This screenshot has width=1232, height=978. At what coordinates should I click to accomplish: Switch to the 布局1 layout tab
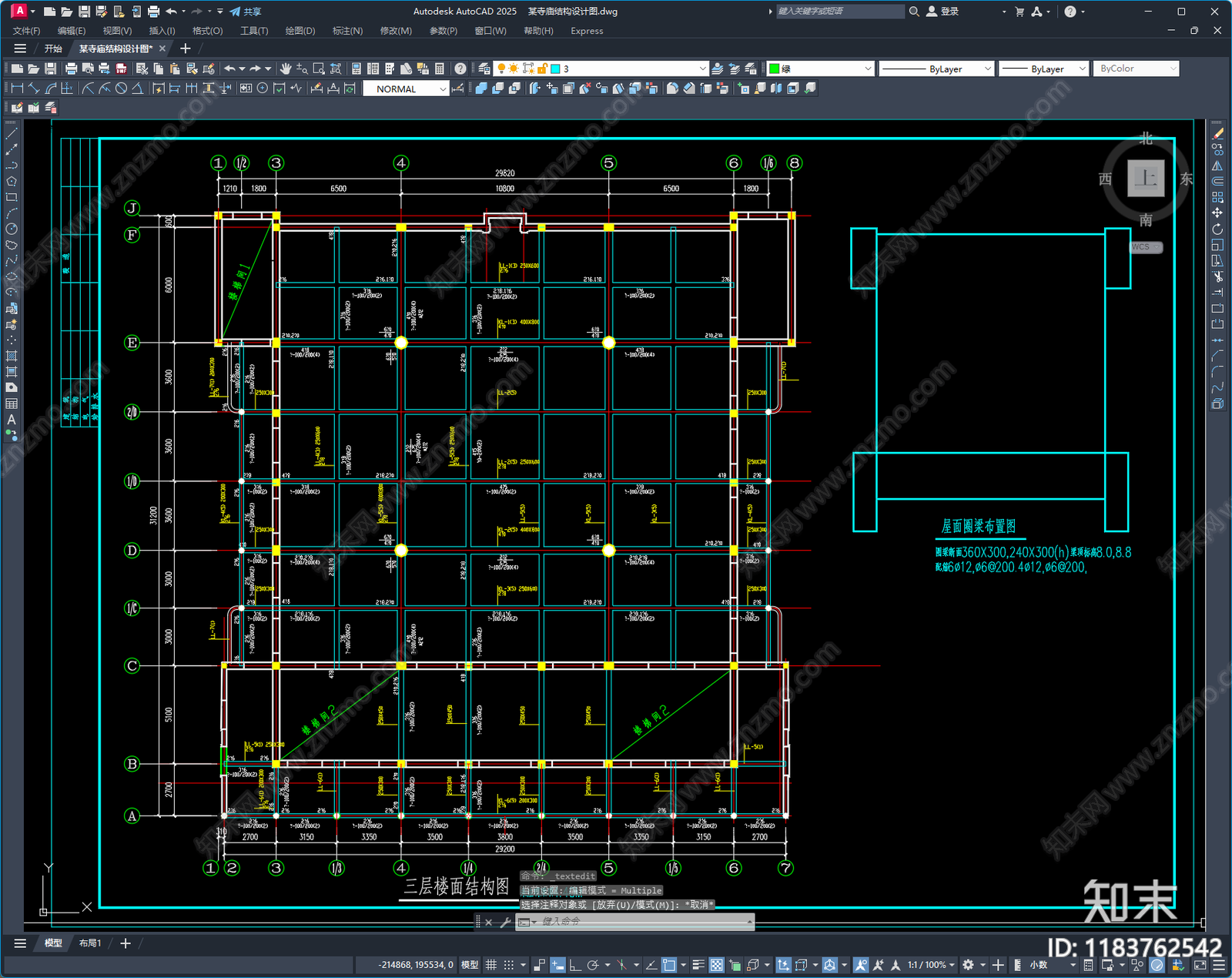click(90, 943)
